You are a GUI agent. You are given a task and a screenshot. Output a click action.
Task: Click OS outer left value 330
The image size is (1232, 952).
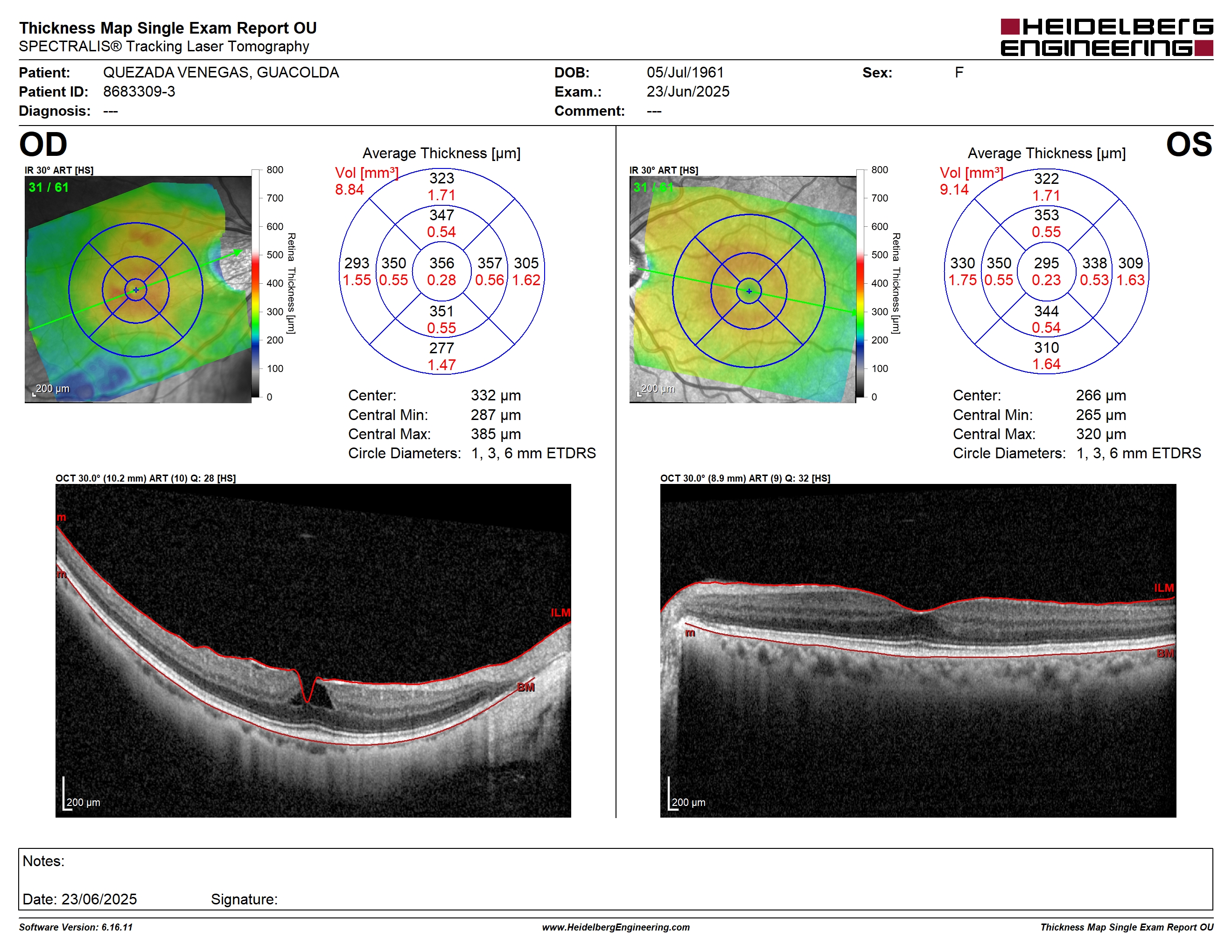[962, 263]
